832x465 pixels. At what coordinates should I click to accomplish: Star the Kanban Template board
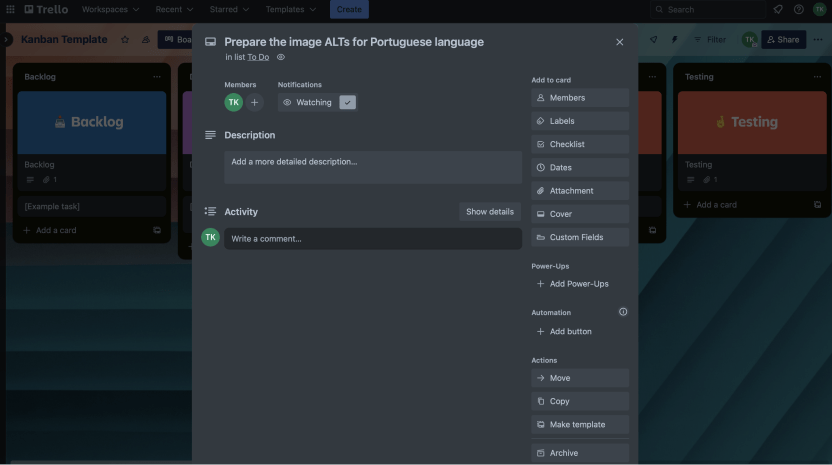click(x=125, y=39)
